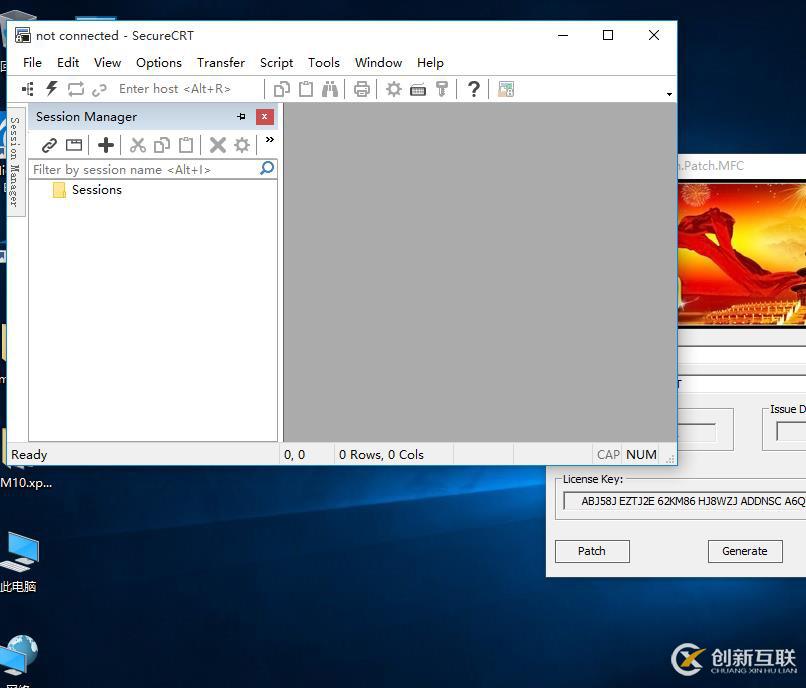Open the Options menu
The height and width of the screenshot is (688, 806).
(158, 62)
